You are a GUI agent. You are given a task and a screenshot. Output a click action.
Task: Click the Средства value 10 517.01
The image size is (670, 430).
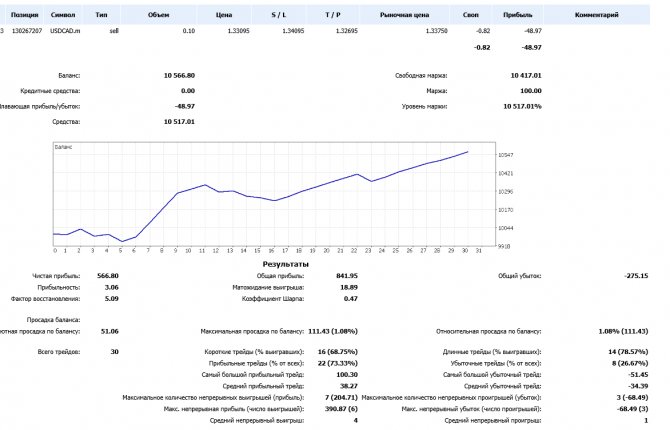(179, 122)
